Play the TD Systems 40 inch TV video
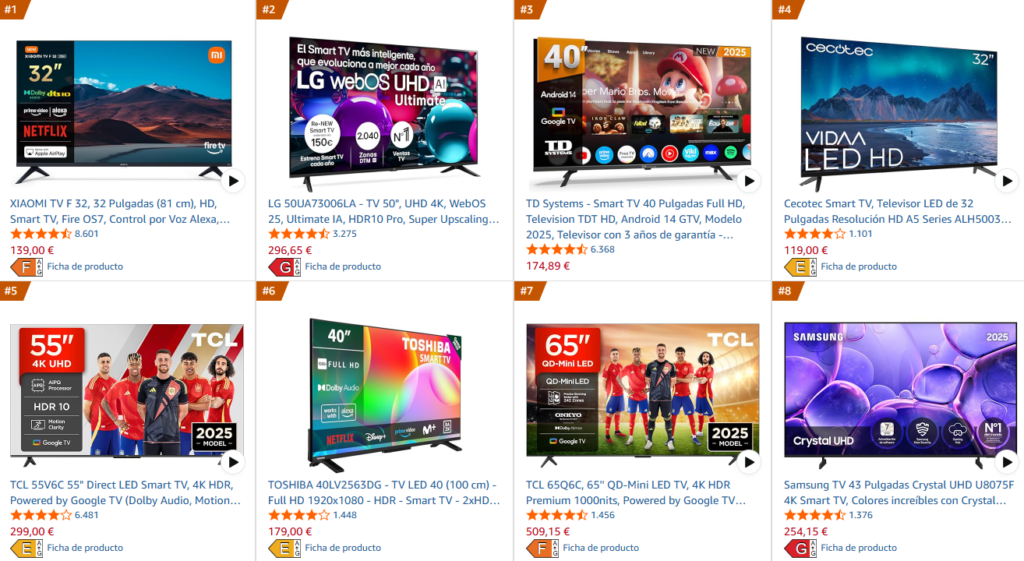 749,181
